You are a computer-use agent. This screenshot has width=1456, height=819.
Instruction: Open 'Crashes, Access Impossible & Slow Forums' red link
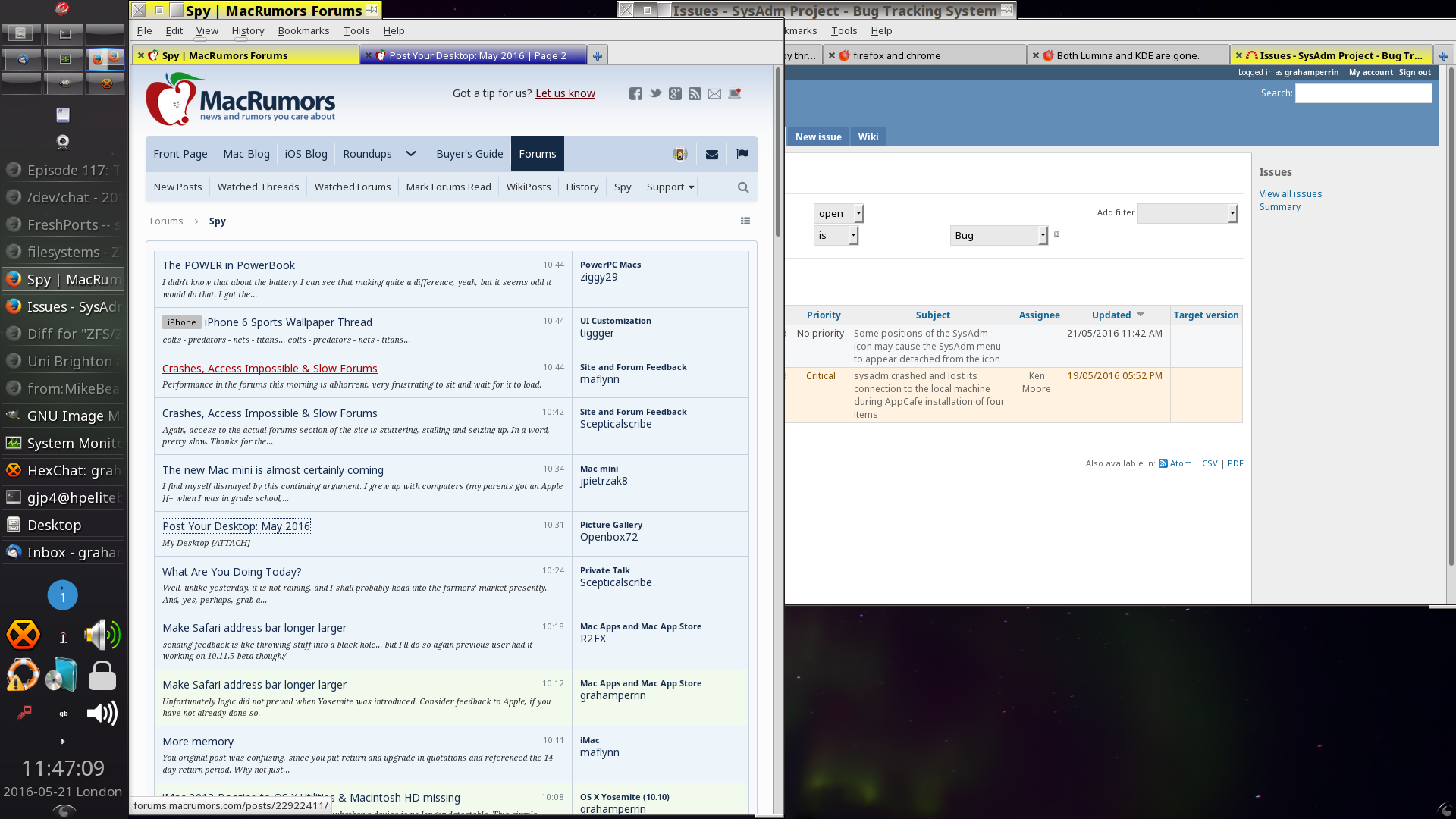pos(270,369)
